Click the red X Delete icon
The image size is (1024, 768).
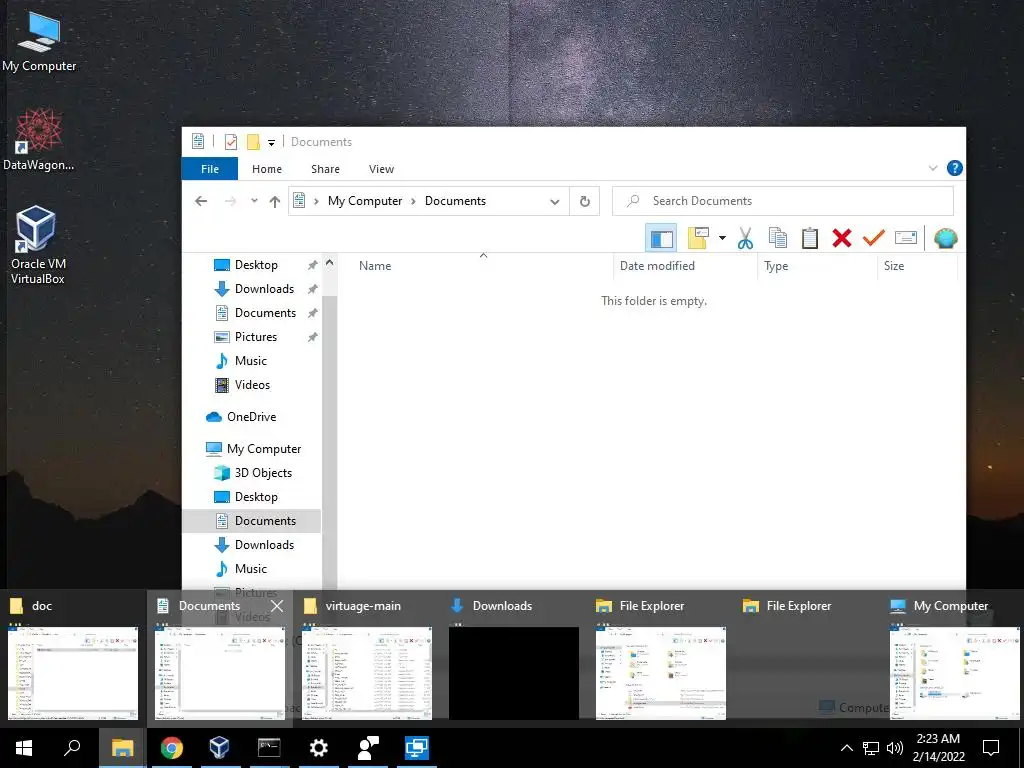pyautogui.click(x=842, y=238)
